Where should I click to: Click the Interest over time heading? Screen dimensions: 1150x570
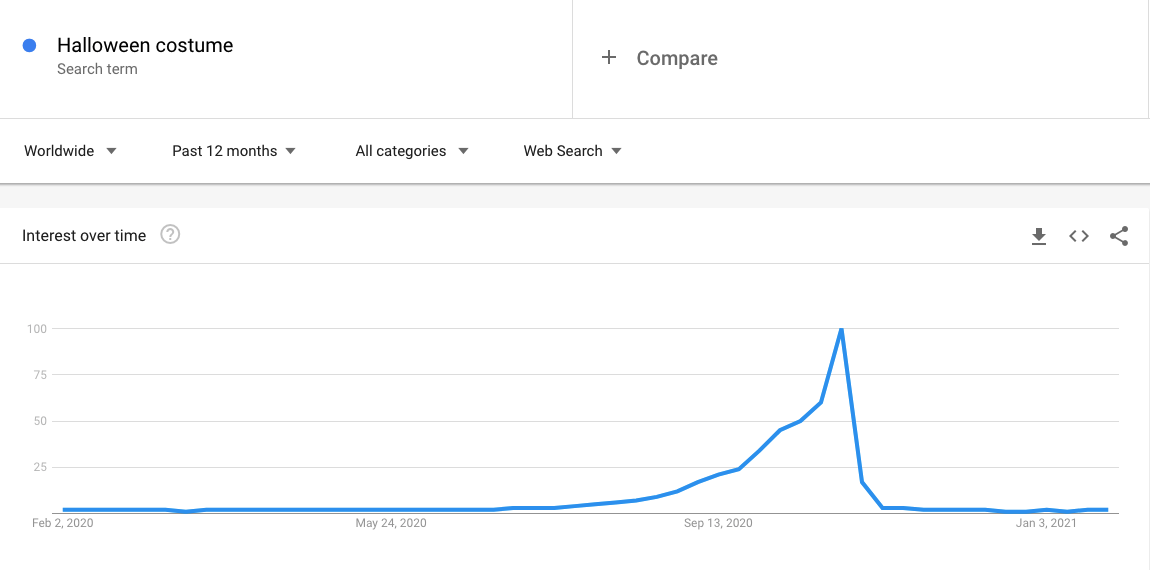[x=84, y=236]
